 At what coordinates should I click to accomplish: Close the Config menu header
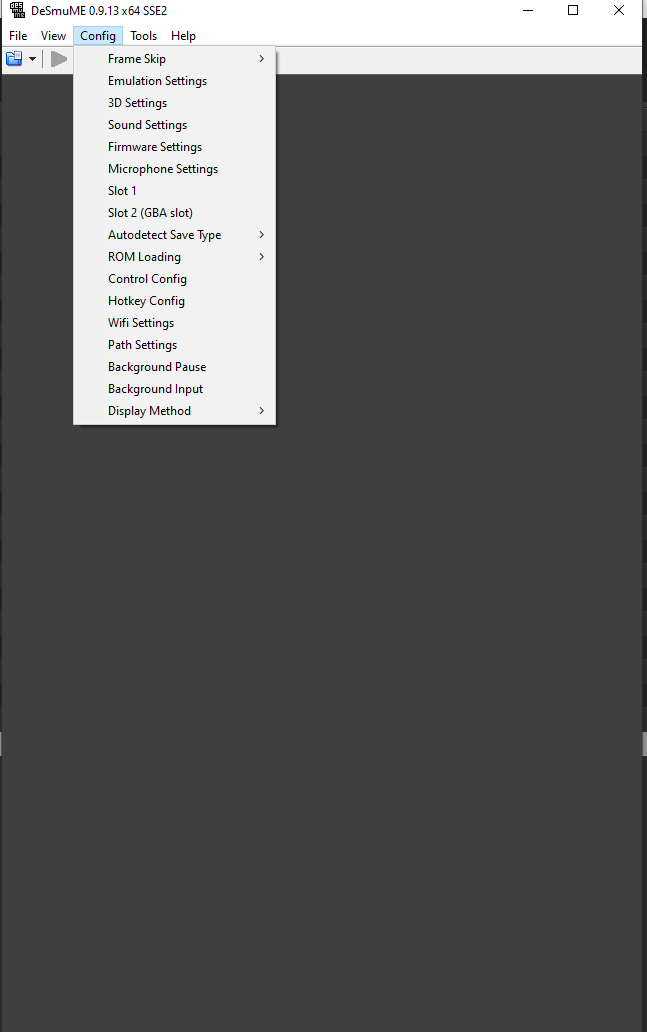pyautogui.click(x=98, y=36)
